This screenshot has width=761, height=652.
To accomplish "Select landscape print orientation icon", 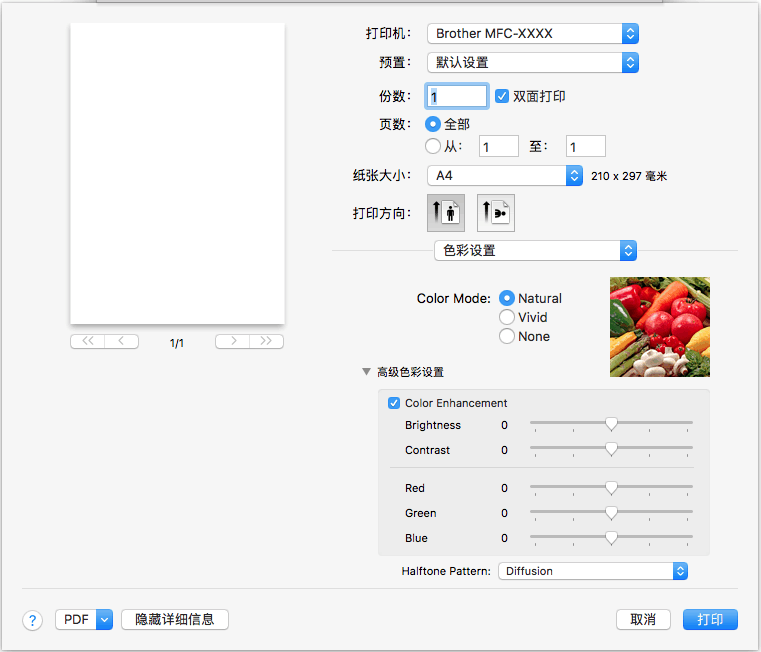I will [x=496, y=213].
